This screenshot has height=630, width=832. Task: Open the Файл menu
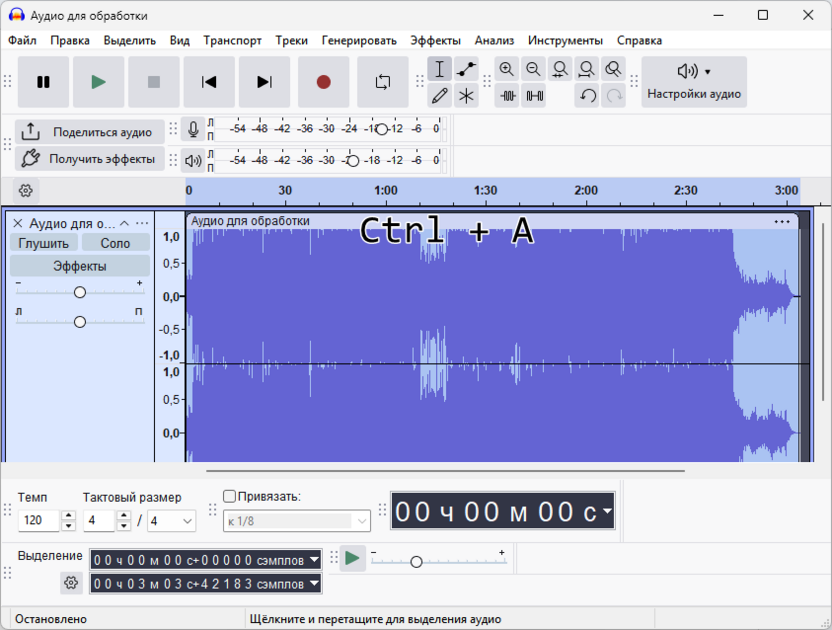click(22, 41)
